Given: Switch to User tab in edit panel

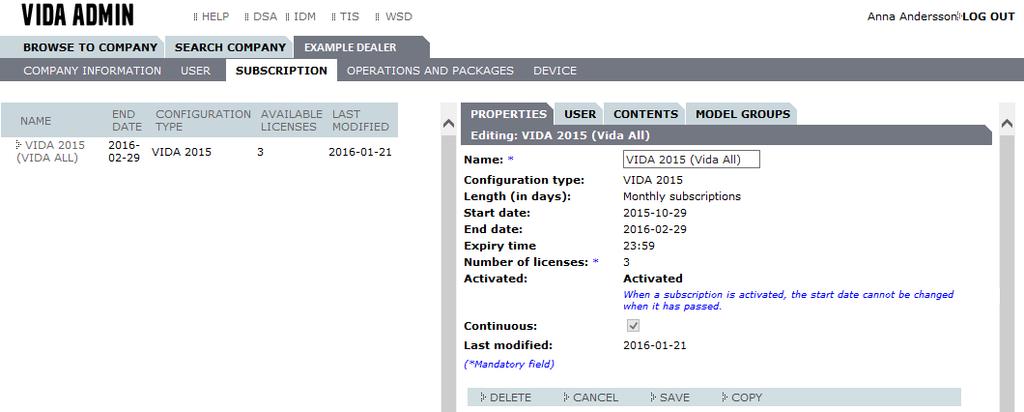Looking at the screenshot, I should (579, 114).
